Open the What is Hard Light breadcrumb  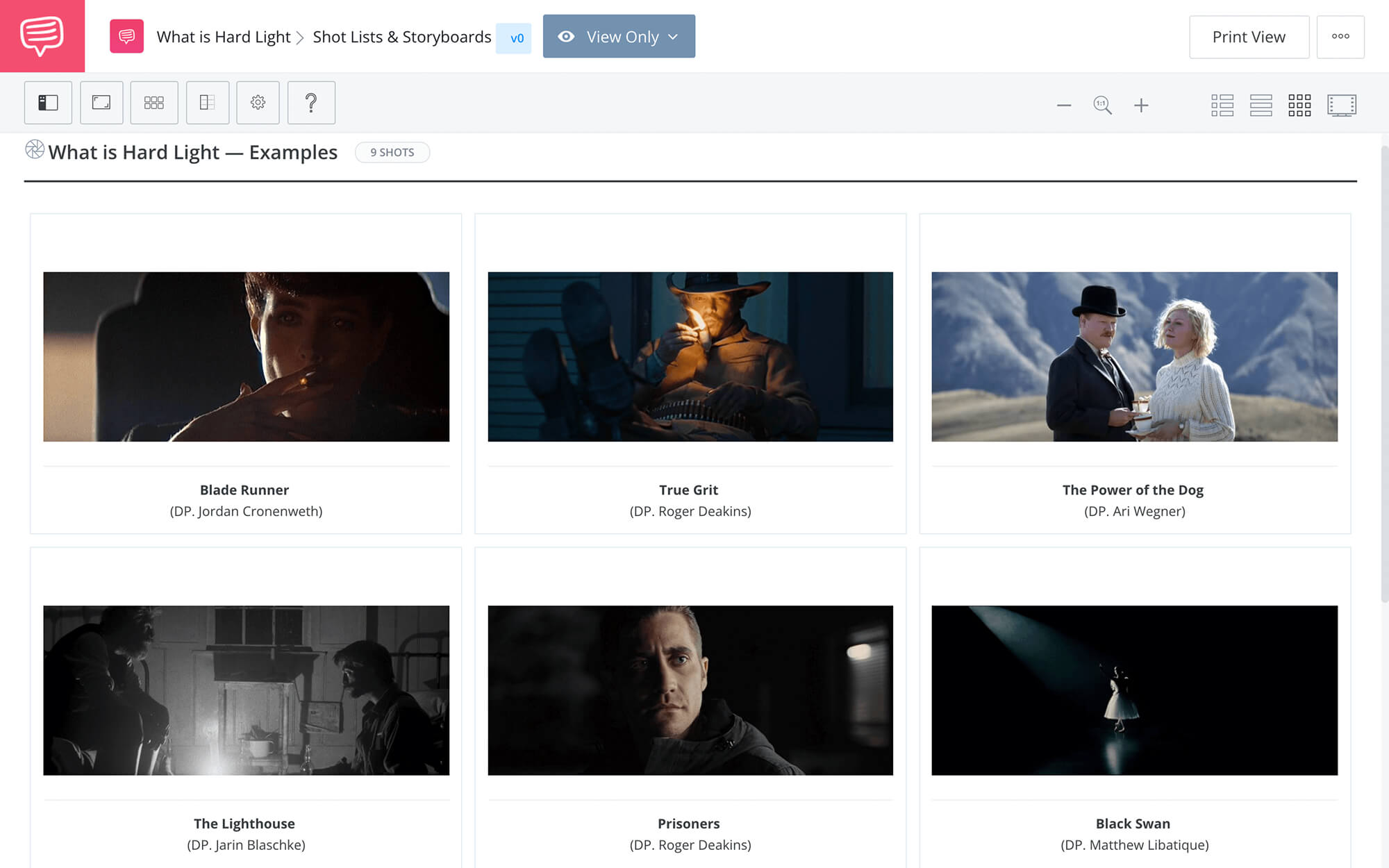224,37
